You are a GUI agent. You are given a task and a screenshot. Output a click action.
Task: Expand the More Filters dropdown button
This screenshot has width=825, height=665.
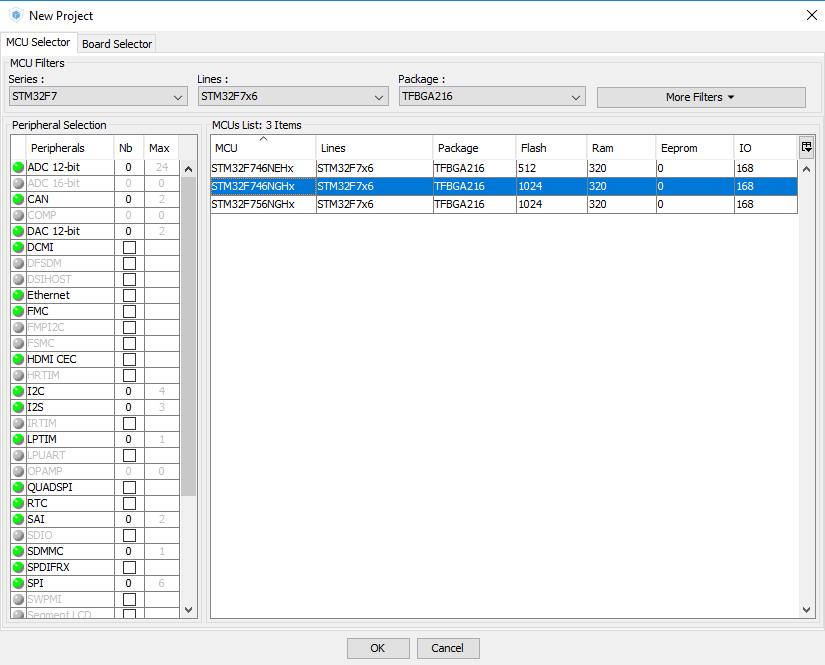coord(701,97)
